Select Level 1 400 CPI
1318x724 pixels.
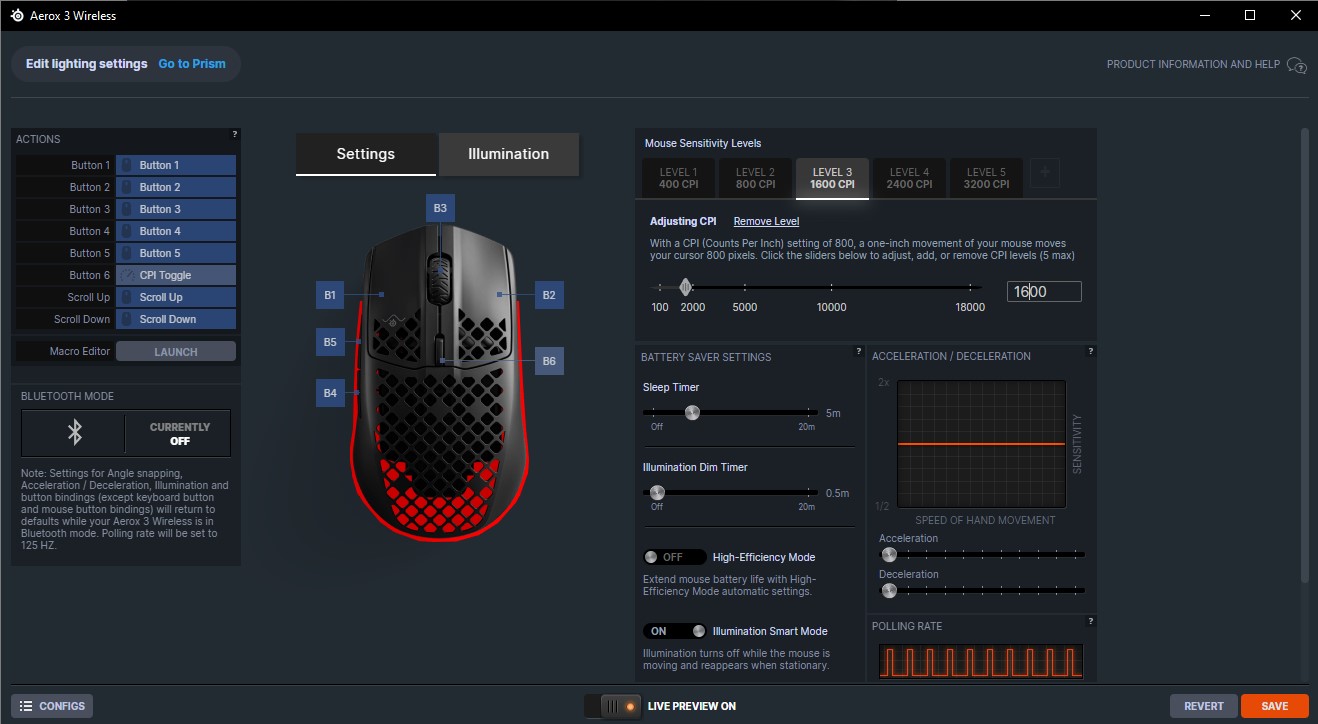(x=678, y=178)
